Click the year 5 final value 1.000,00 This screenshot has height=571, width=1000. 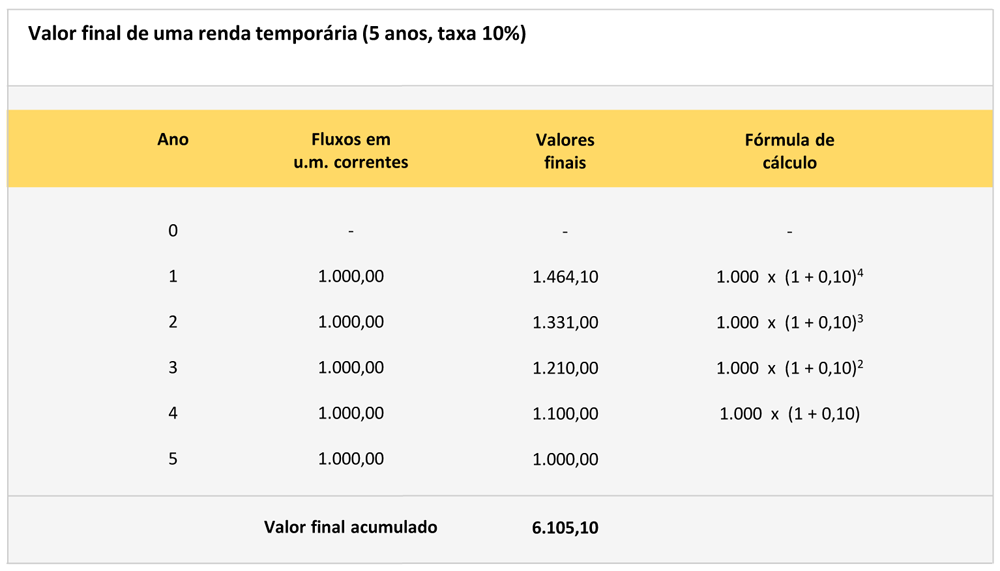pos(565,460)
